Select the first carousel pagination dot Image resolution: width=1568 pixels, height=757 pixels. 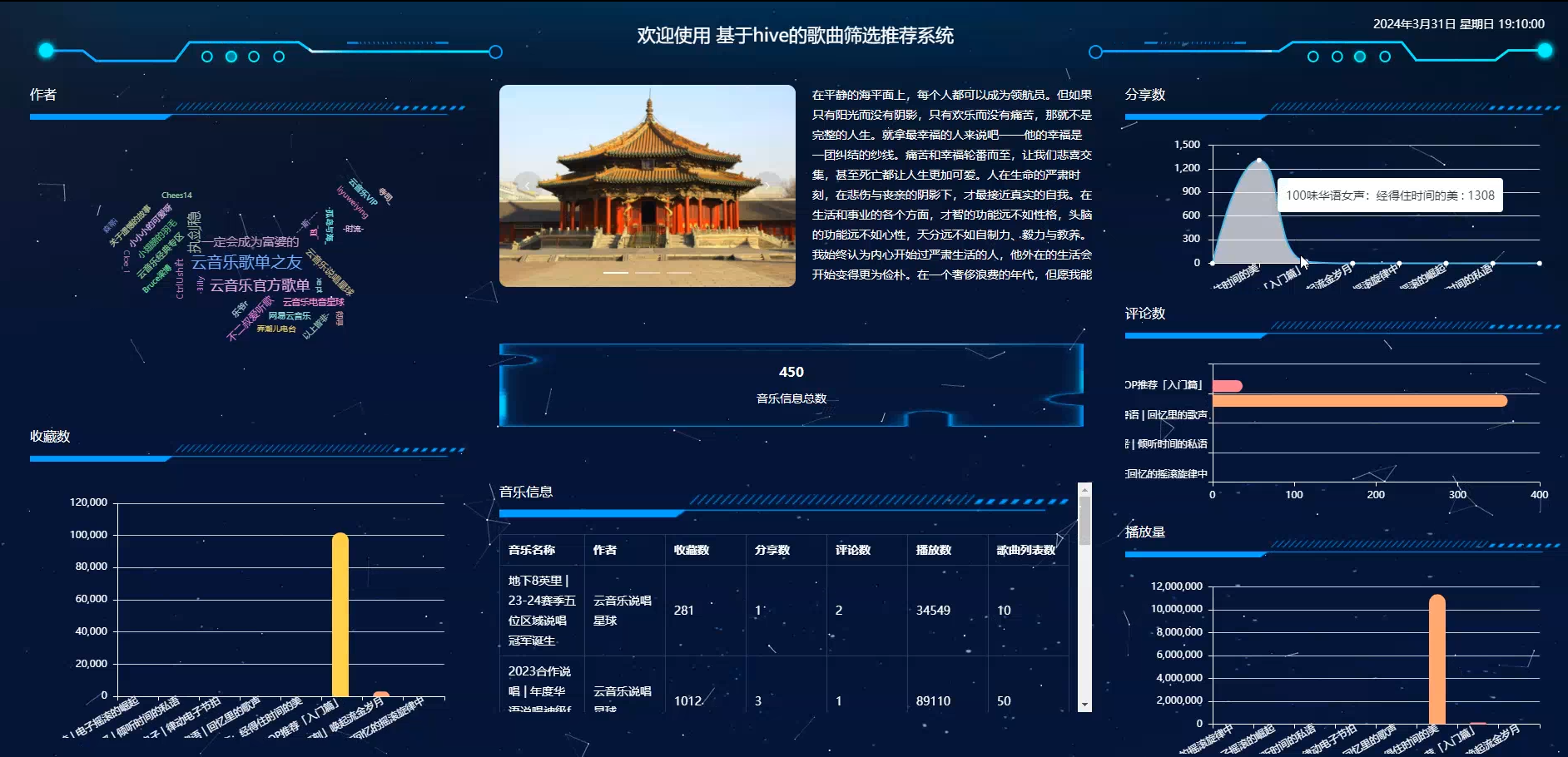616,273
